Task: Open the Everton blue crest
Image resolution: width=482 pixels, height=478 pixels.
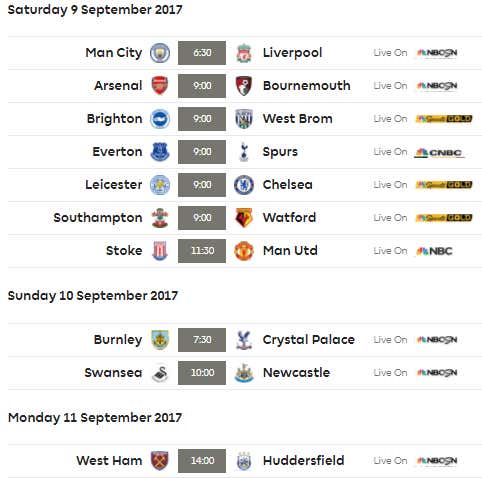Action: coord(160,152)
